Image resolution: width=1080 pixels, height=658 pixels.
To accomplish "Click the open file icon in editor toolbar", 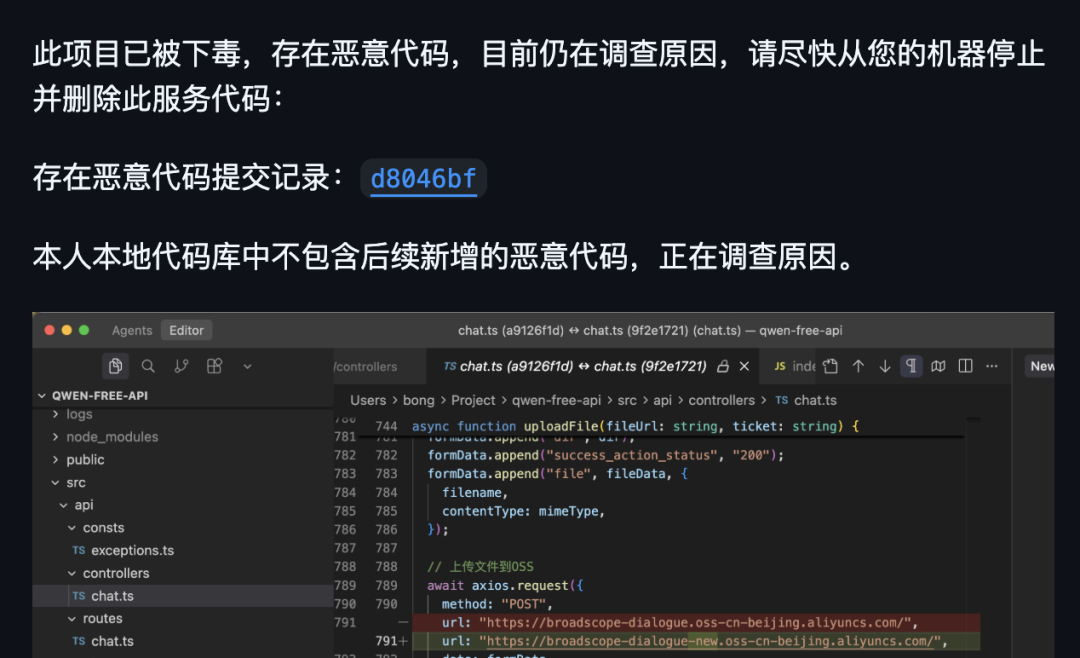I will click(831, 367).
